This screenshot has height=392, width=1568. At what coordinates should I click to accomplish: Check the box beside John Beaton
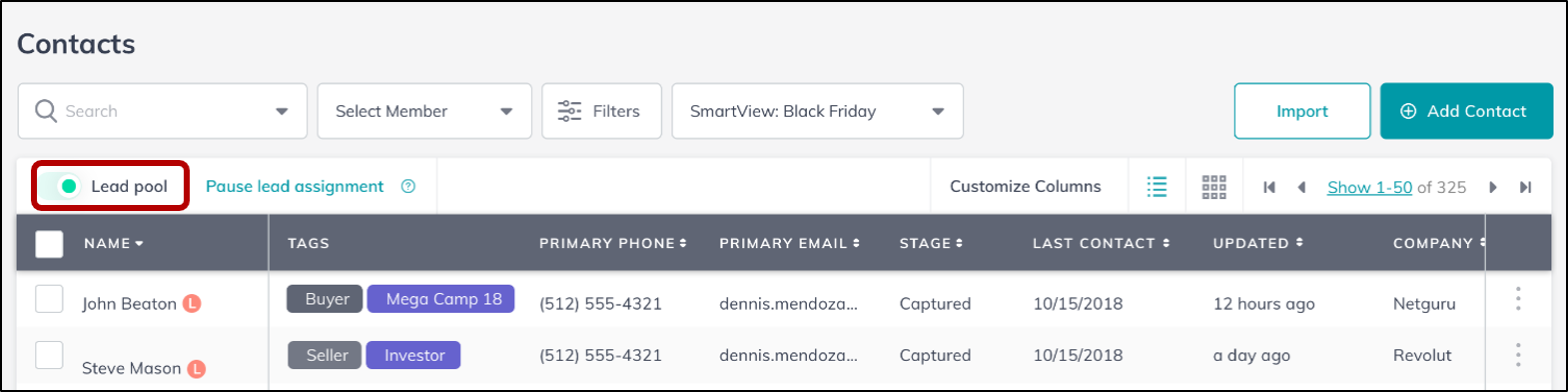pos(49,299)
